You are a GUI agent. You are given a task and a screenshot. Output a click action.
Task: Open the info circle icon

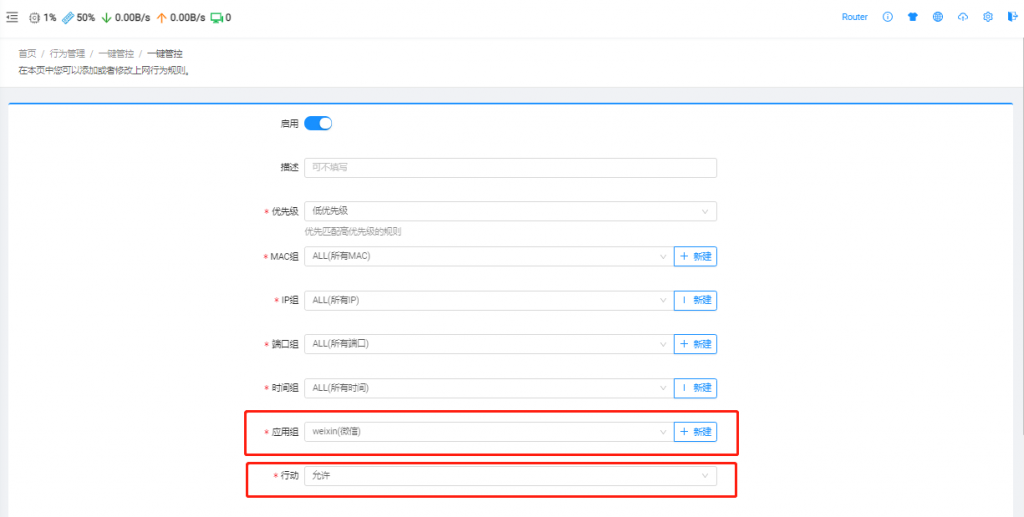(x=888, y=17)
